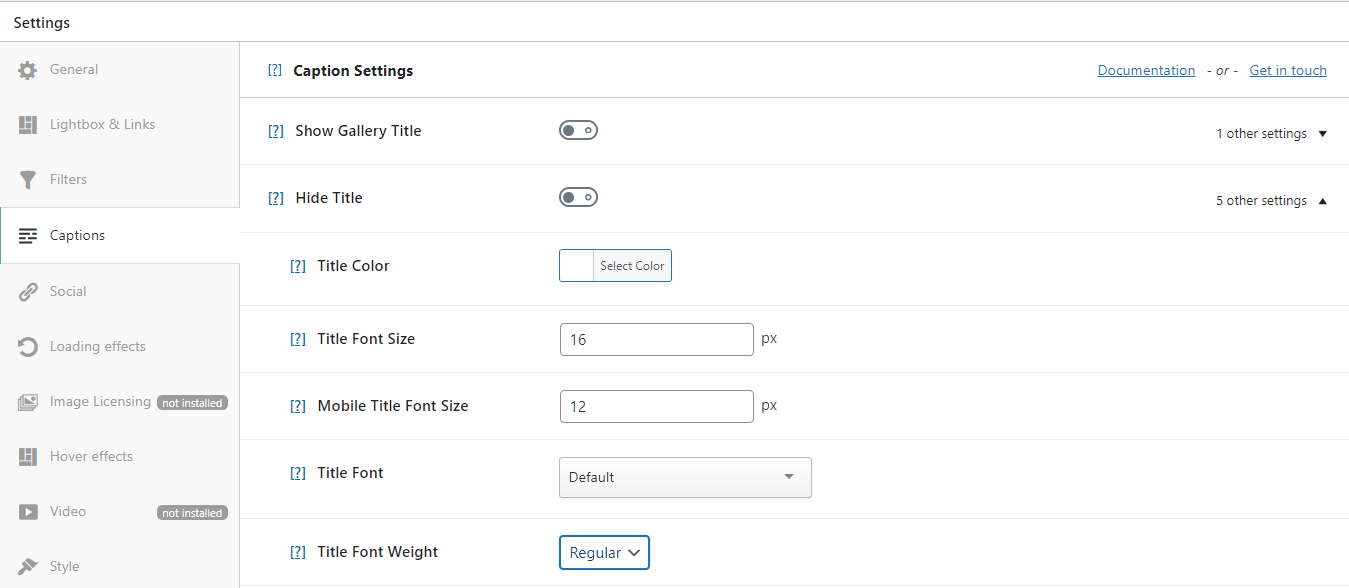Click the Title Font Size input field
Screen dimensions: 1349x588
[x=656, y=339]
